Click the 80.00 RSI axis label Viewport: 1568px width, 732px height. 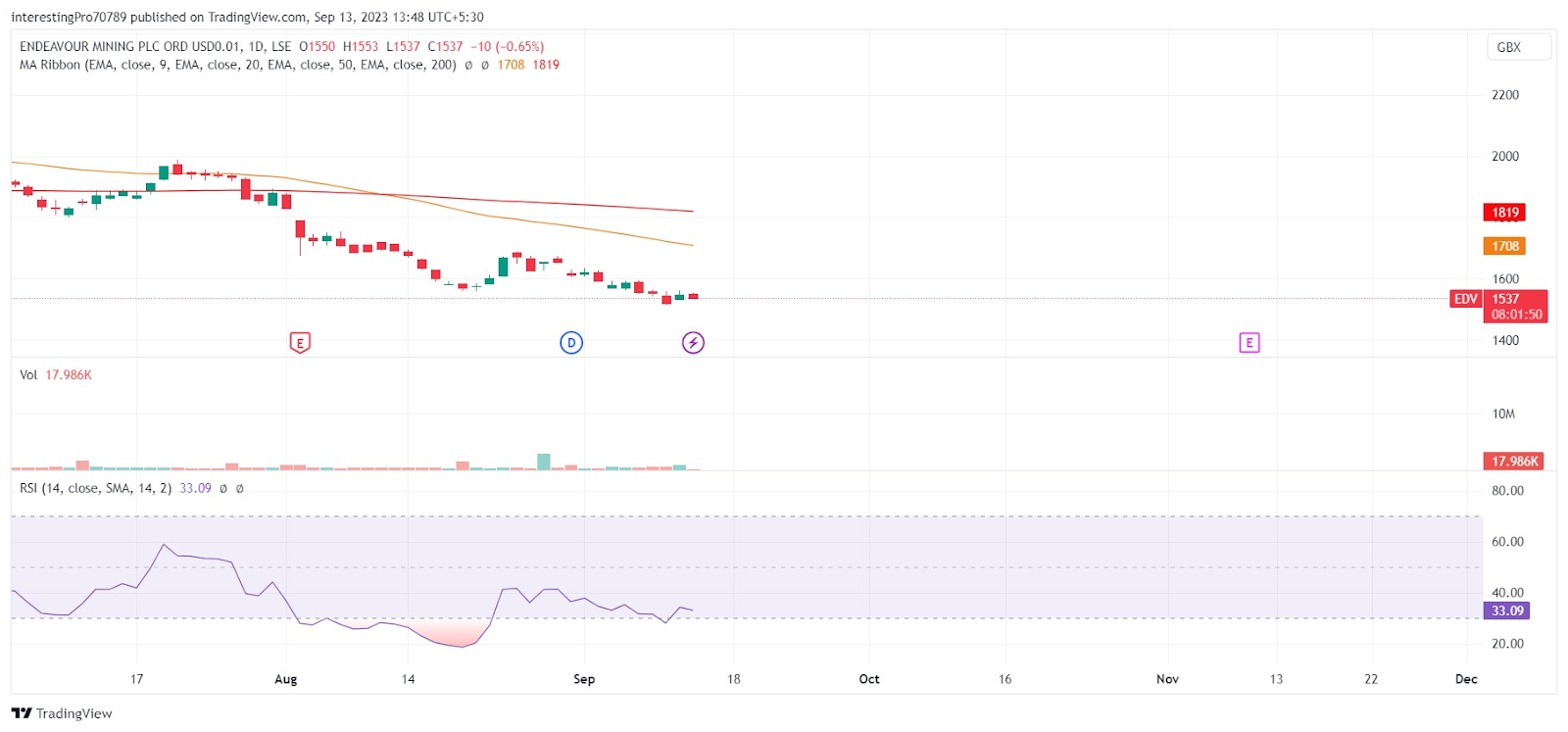coord(1507,491)
